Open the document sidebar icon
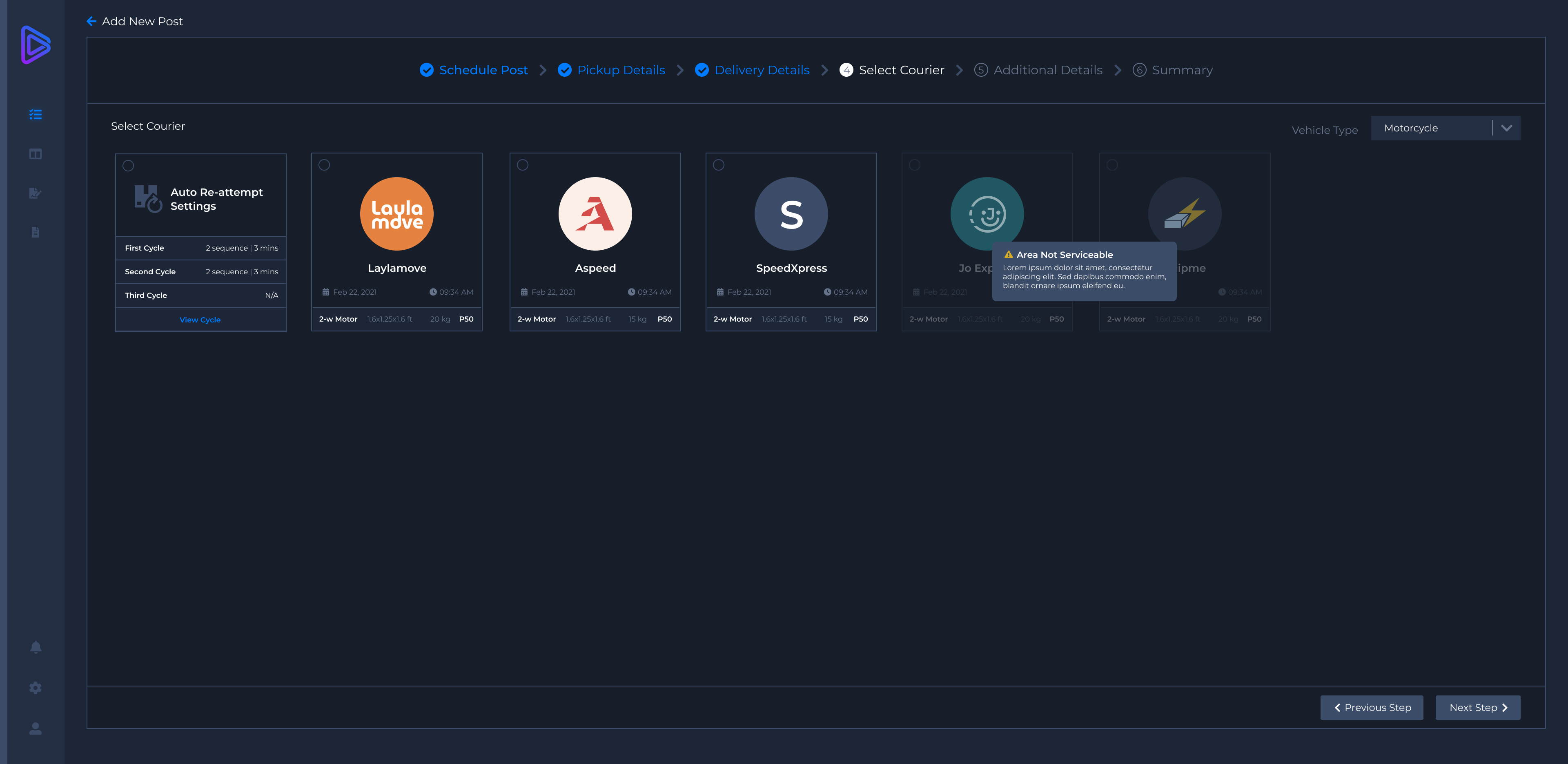 pos(36,232)
